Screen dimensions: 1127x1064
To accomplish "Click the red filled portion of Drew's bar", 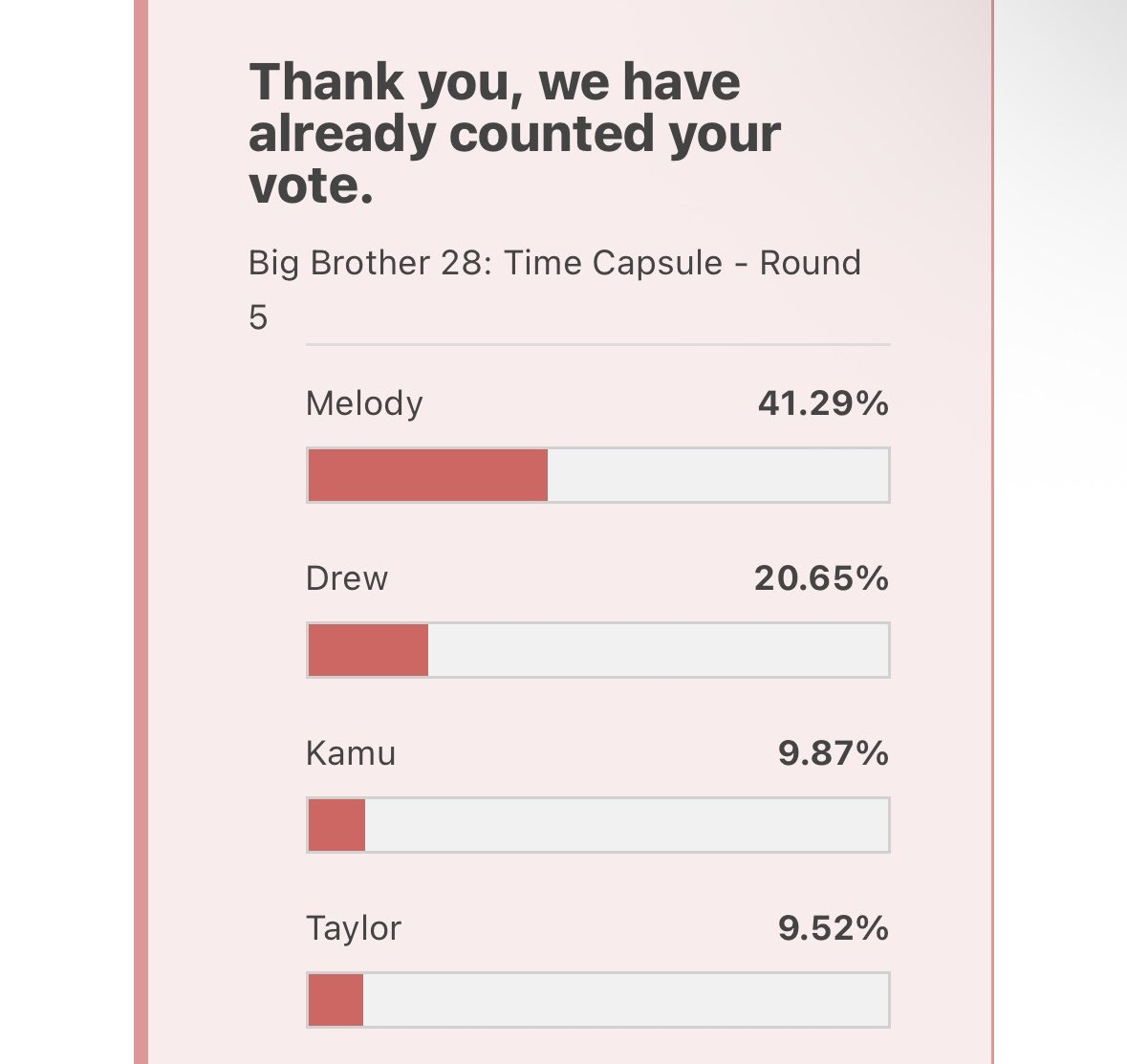I will 369,650.
